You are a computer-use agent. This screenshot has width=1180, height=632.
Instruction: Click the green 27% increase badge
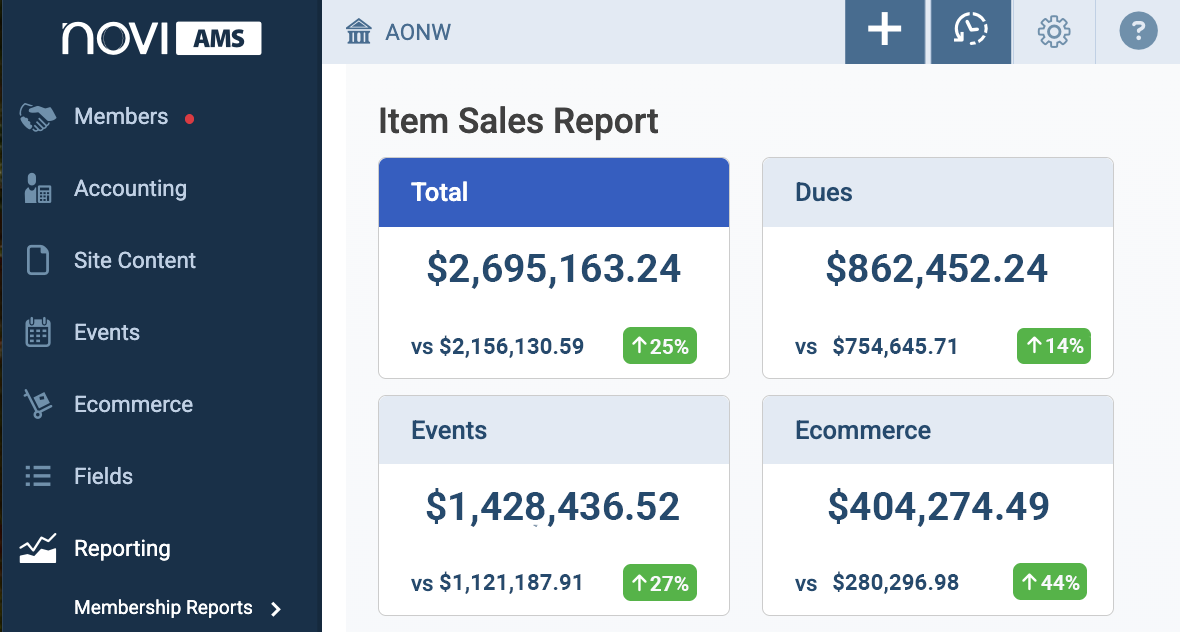(x=660, y=583)
